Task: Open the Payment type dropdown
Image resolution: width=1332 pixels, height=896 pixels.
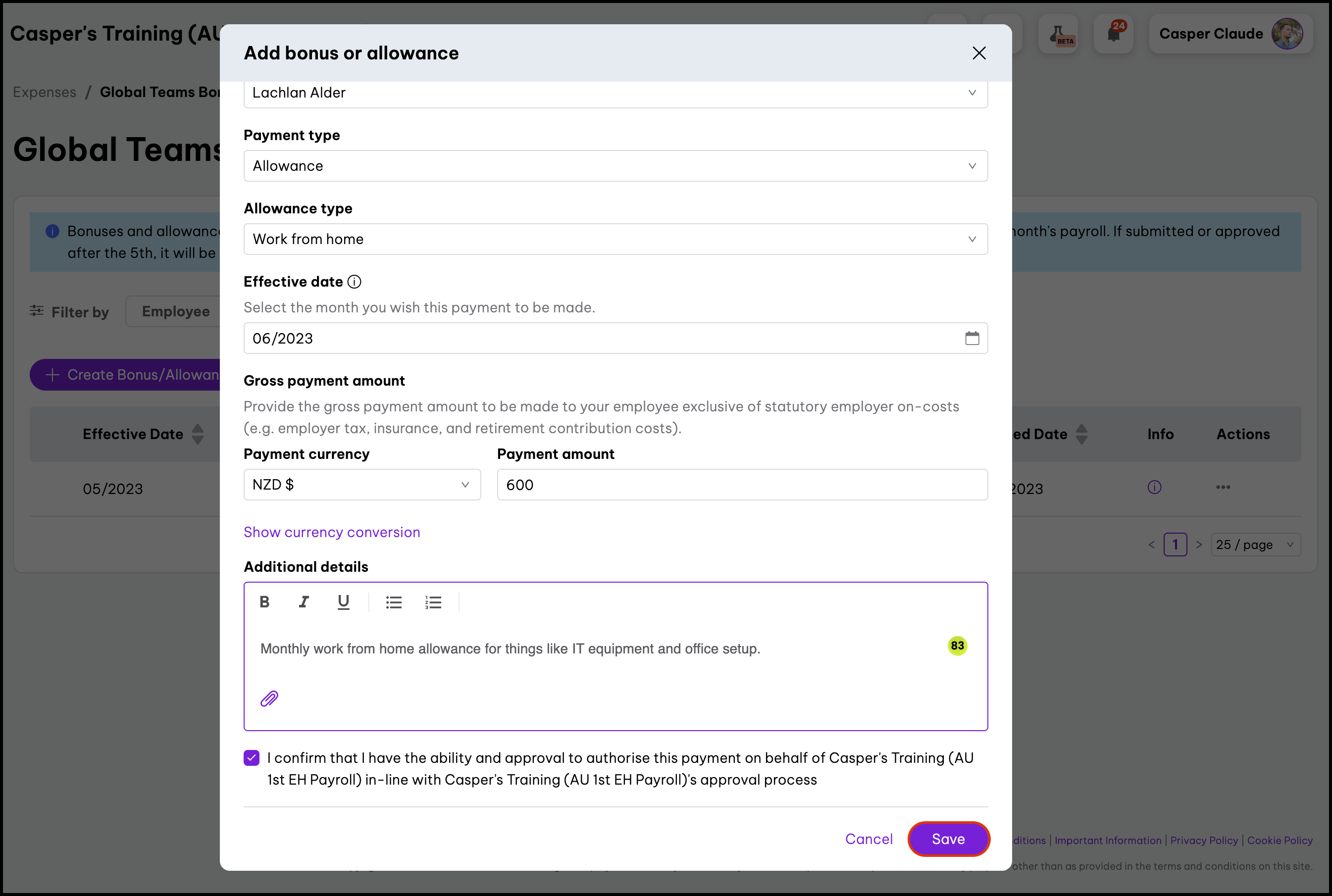Action: click(x=615, y=166)
